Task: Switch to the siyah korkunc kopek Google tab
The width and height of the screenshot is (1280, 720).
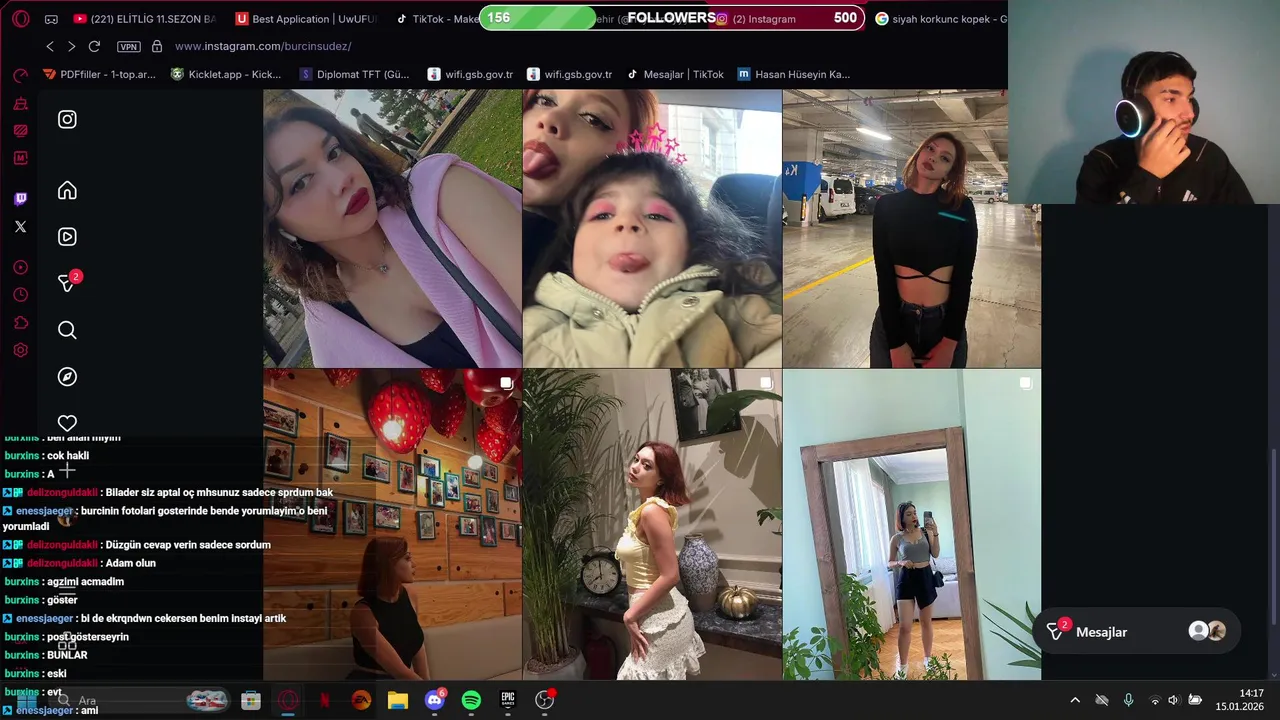Action: coord(940,19)
